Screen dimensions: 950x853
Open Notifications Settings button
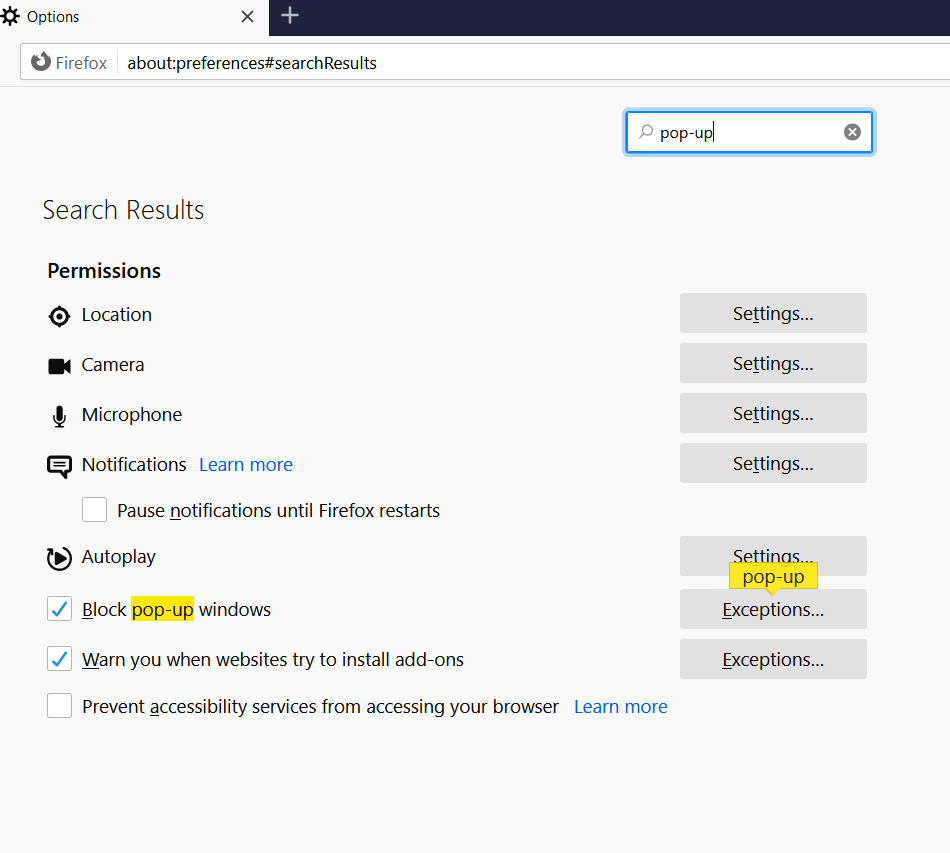pyautogui.click(x=773, y=463)
